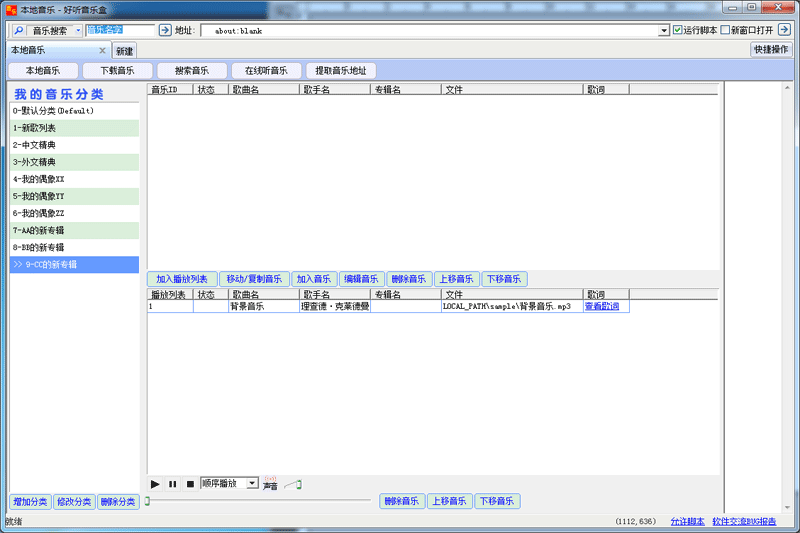Adjust the volume slider handle
The image size is (800, 533).
pos(298,484)
